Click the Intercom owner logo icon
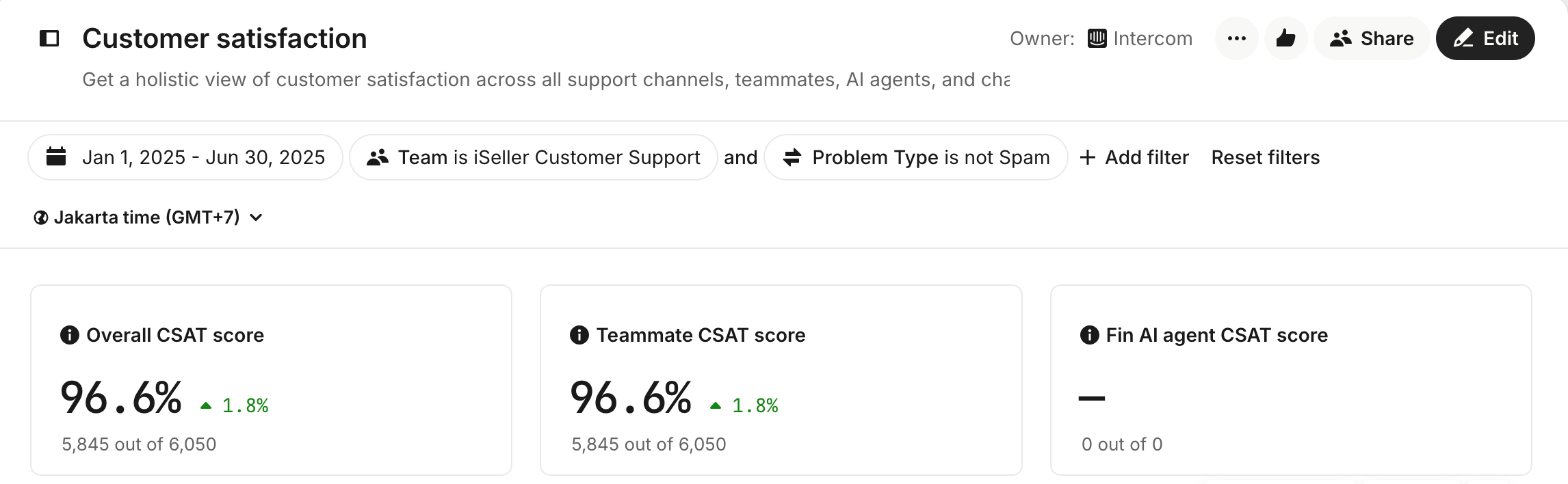 (x=1097, y=38)
